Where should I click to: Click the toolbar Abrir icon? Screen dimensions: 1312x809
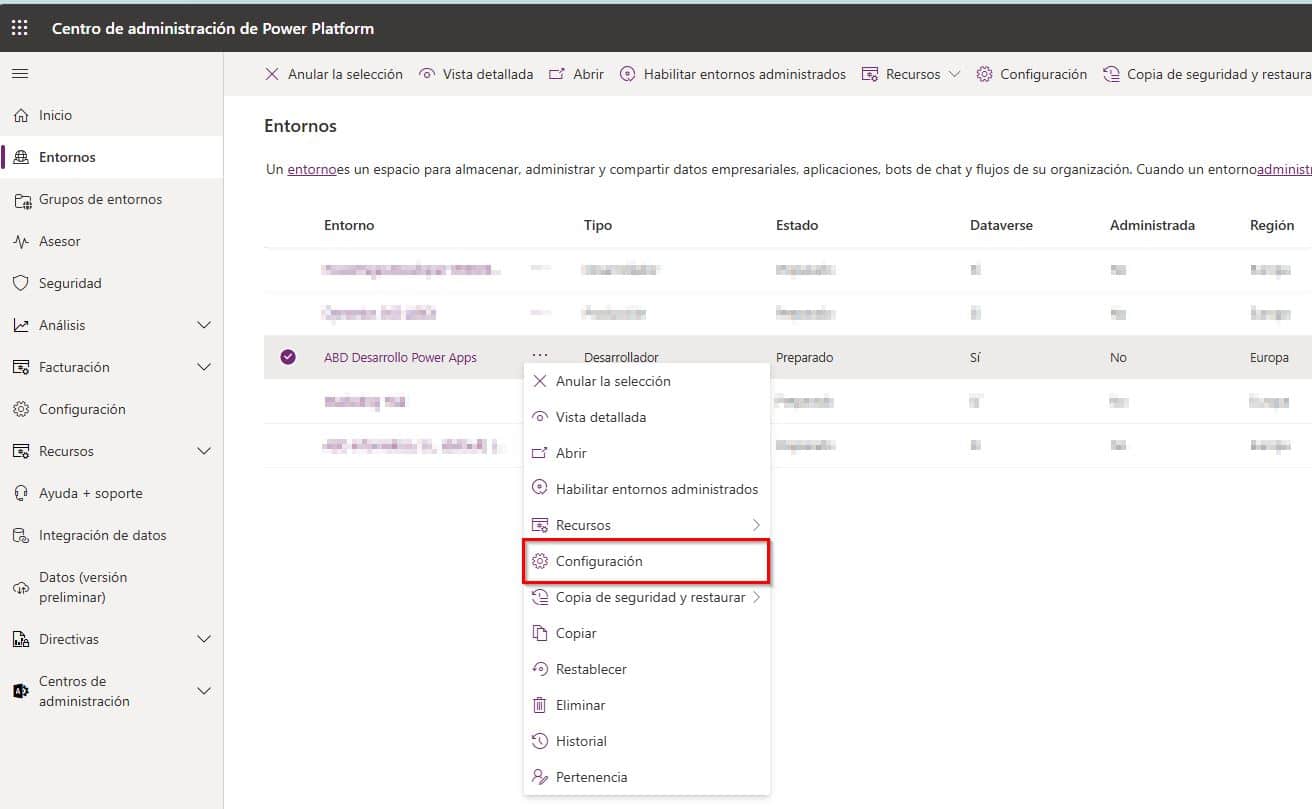557,74
